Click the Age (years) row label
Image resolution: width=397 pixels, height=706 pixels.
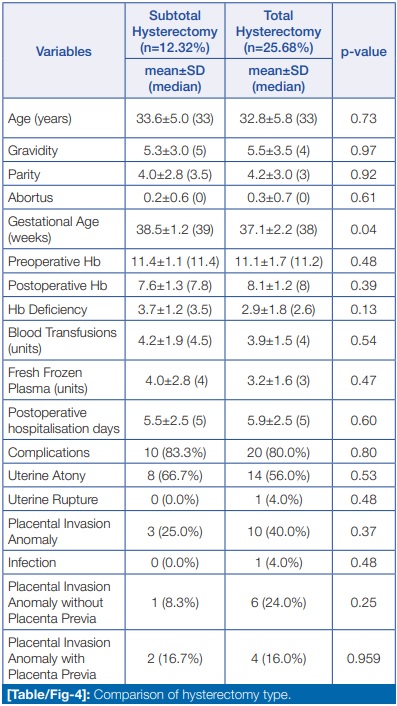coord(40,119)
